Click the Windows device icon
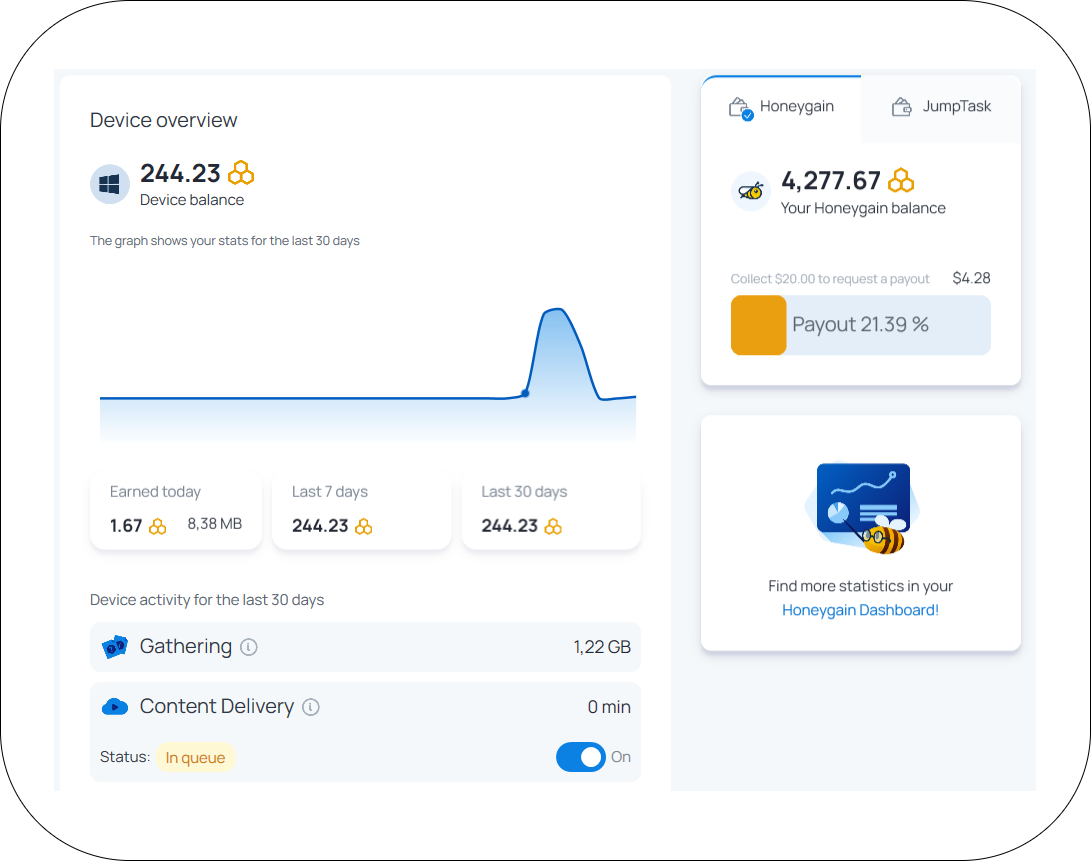Image resolution: width=1092 pixels, height=861 pixels. click(110, 185)
